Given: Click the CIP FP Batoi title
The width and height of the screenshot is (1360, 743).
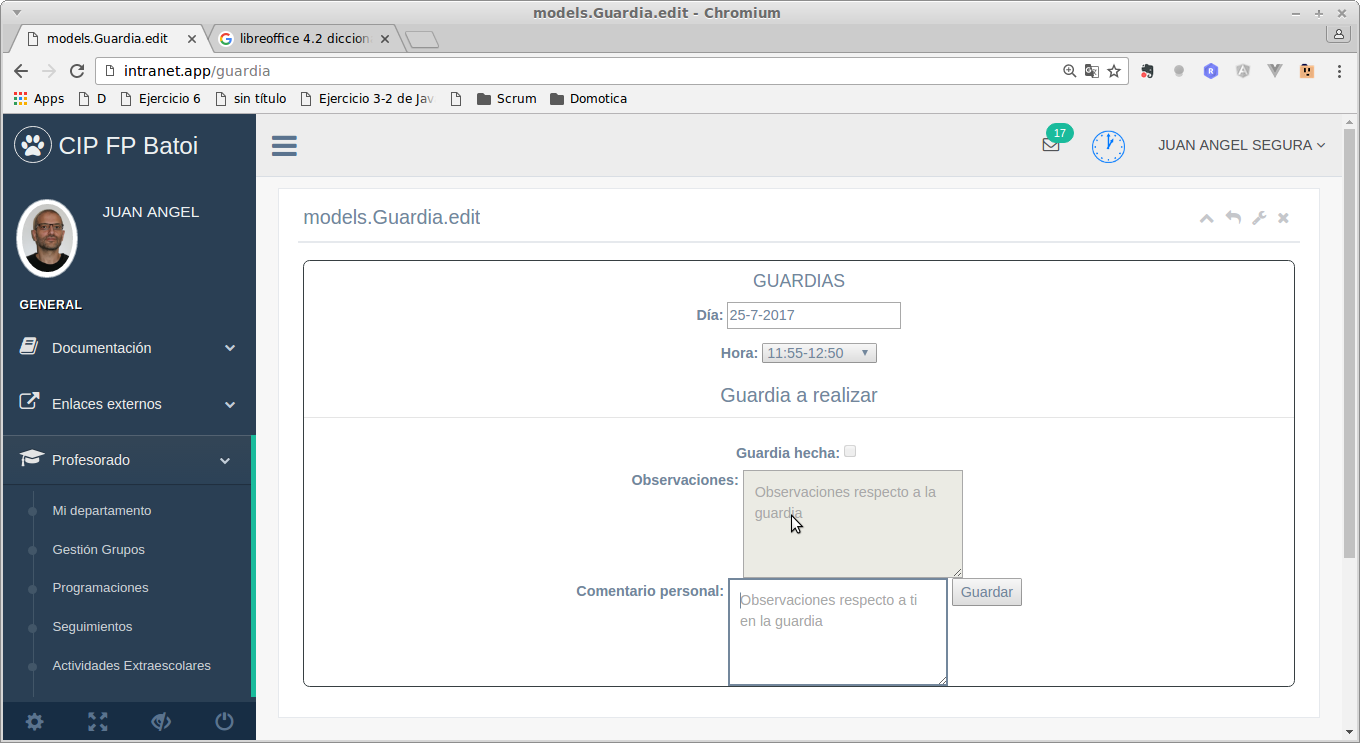Looking at the screenshot, I should coord(128,145).
